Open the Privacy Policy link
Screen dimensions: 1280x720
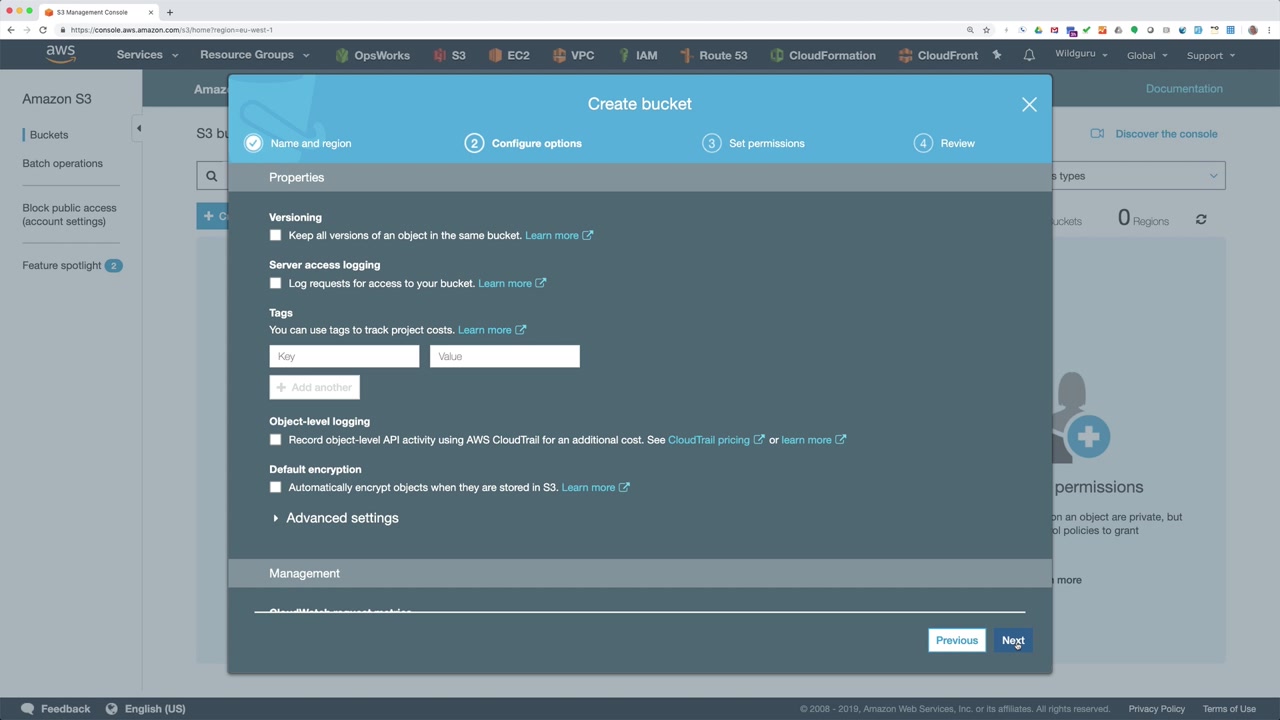tap(1157, 709)
